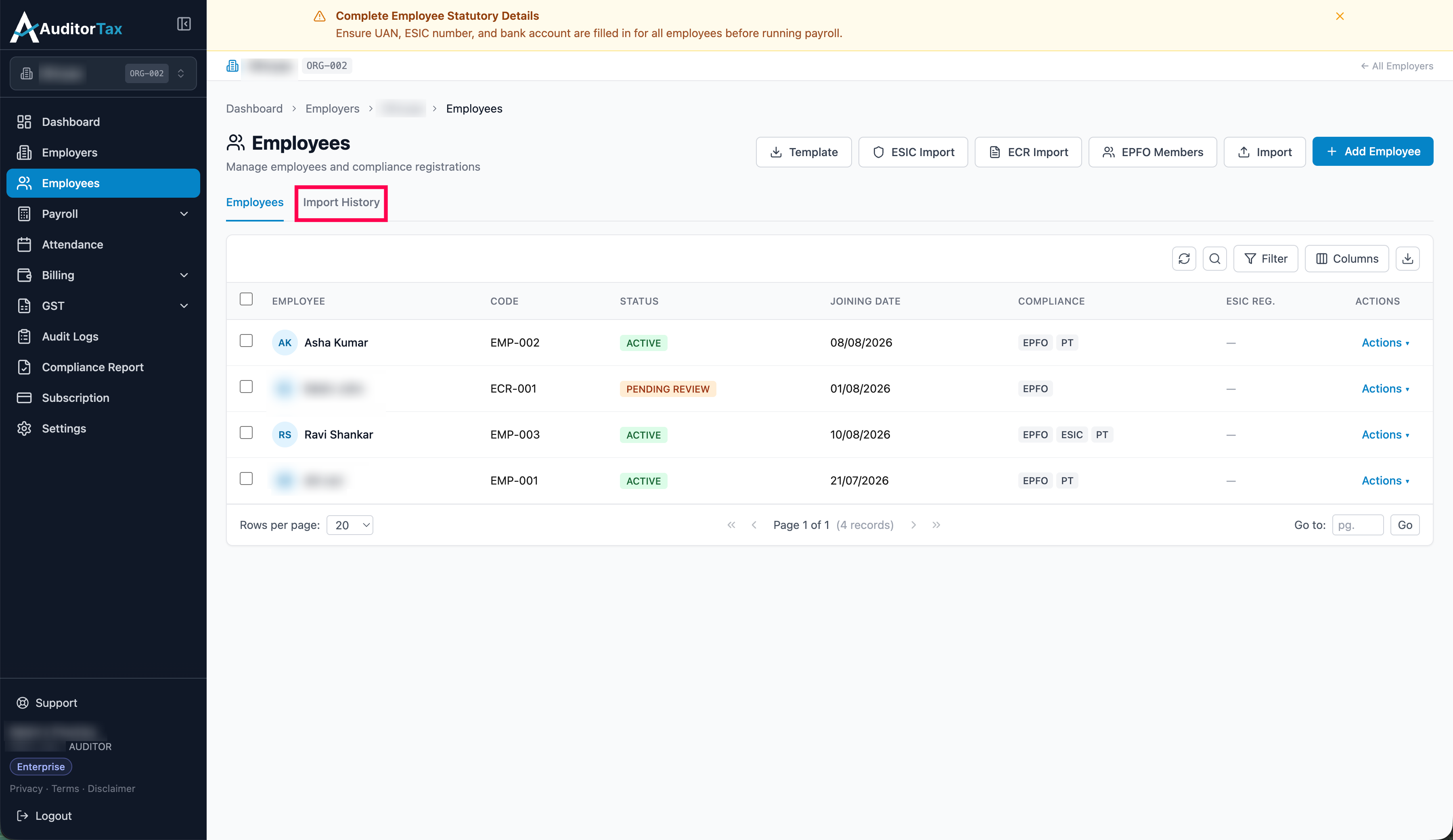Focus the Go to page input

coord(1357,524)
